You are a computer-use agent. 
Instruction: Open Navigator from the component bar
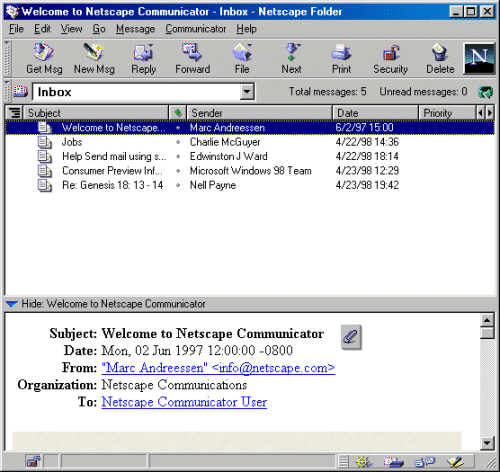click(x=363, y=462)
